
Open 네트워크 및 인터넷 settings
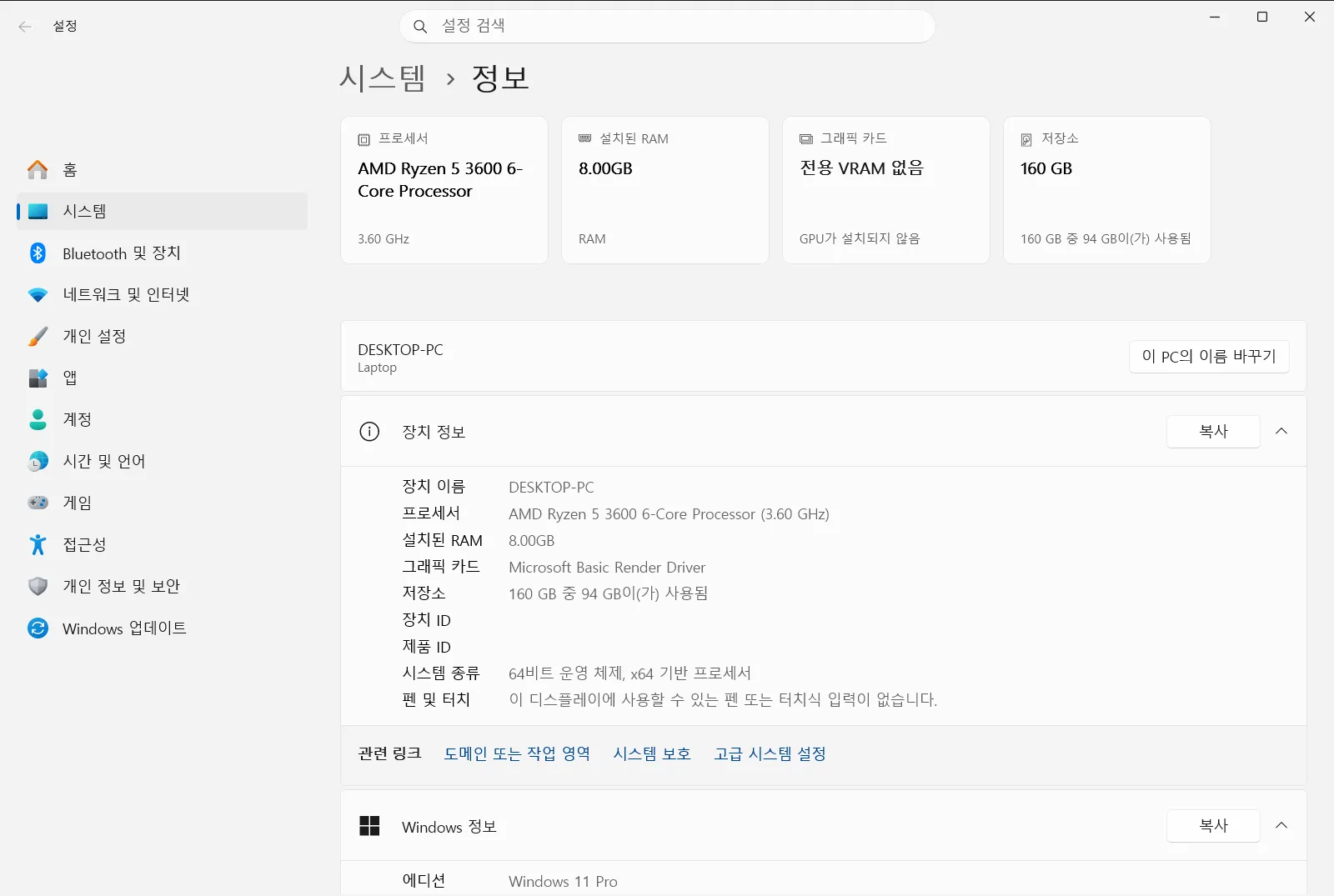pyautogui.click(x=162, y=295)
